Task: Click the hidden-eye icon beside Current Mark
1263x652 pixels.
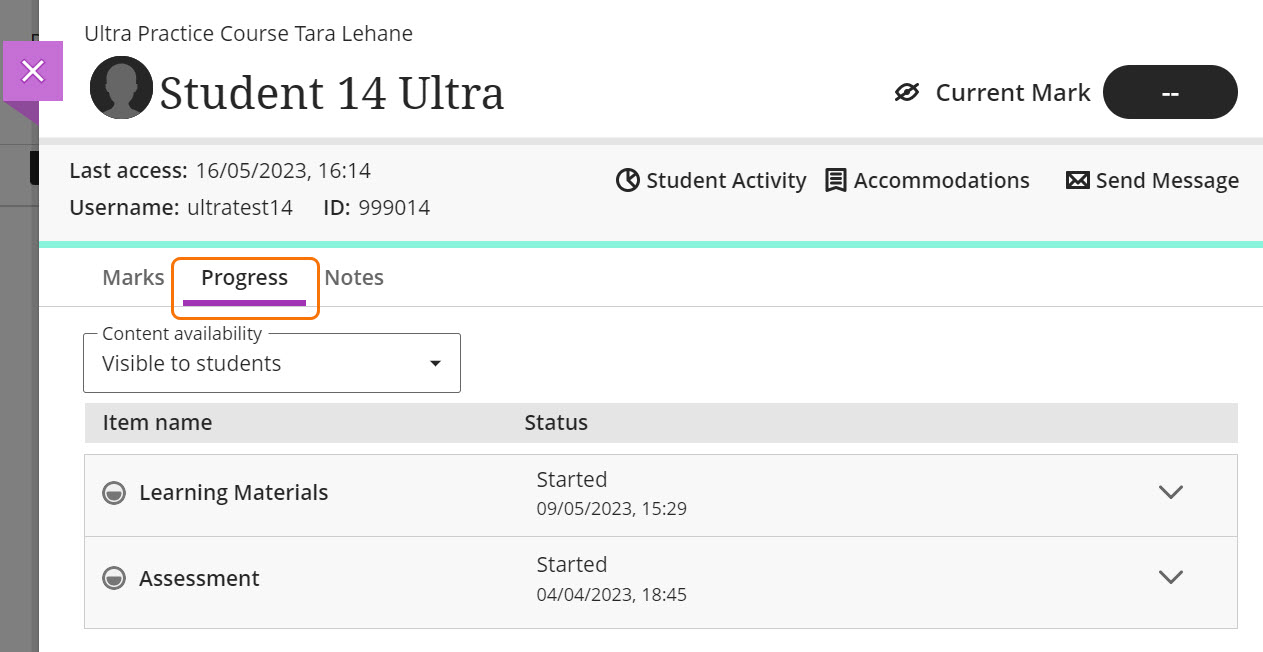Action: click(x=906, y=93)
